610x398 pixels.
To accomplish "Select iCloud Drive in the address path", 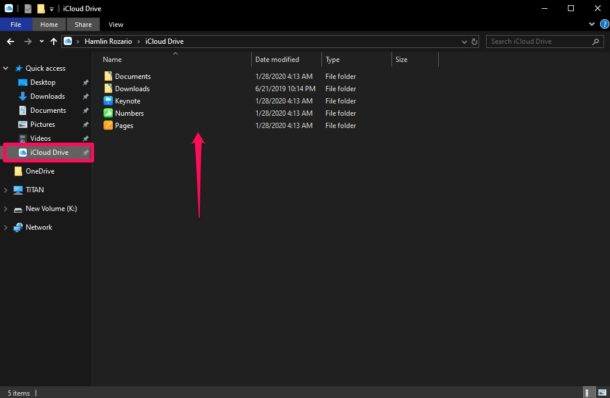I will 164,41.
